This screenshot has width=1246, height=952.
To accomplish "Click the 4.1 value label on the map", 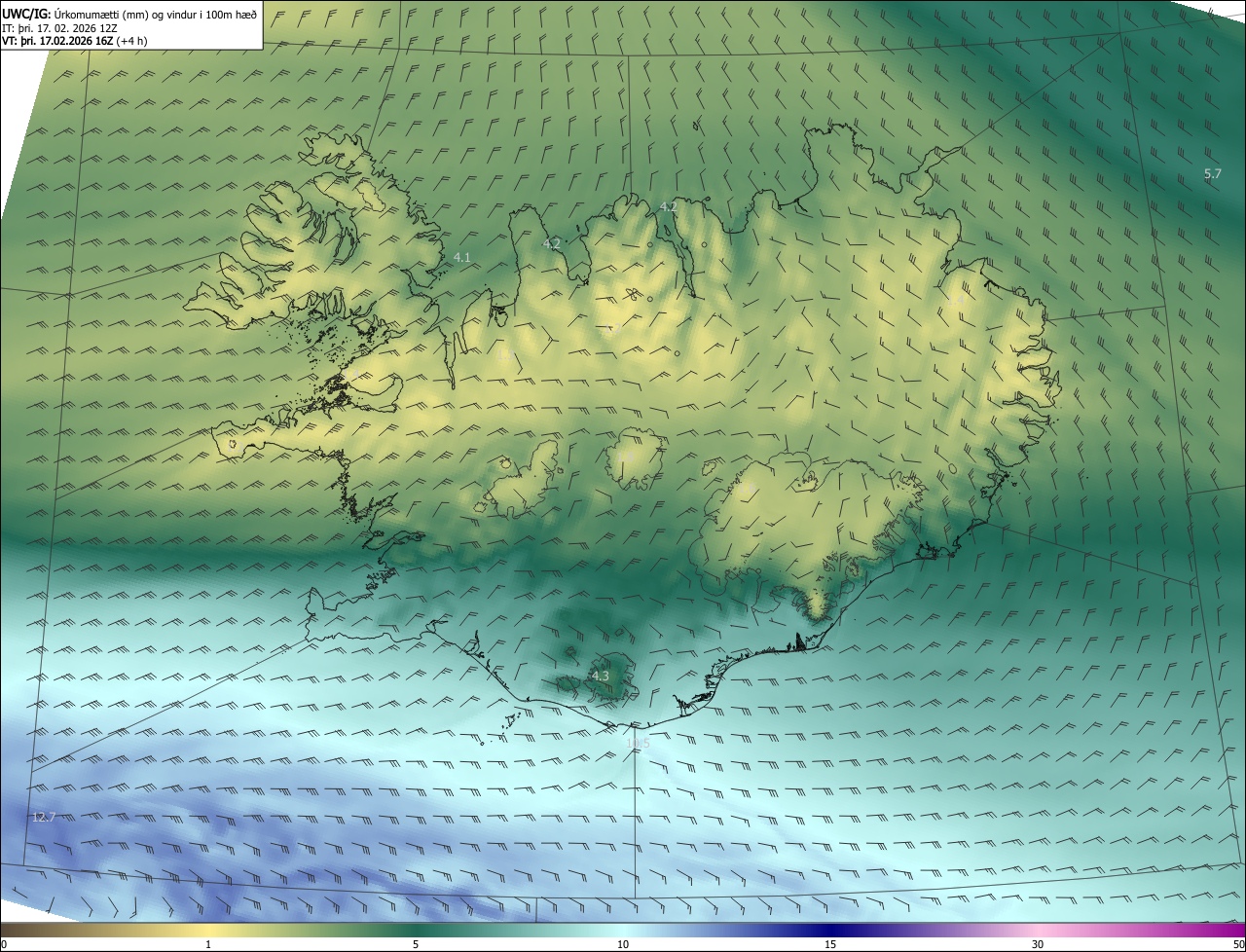I will tap(462, 257).
